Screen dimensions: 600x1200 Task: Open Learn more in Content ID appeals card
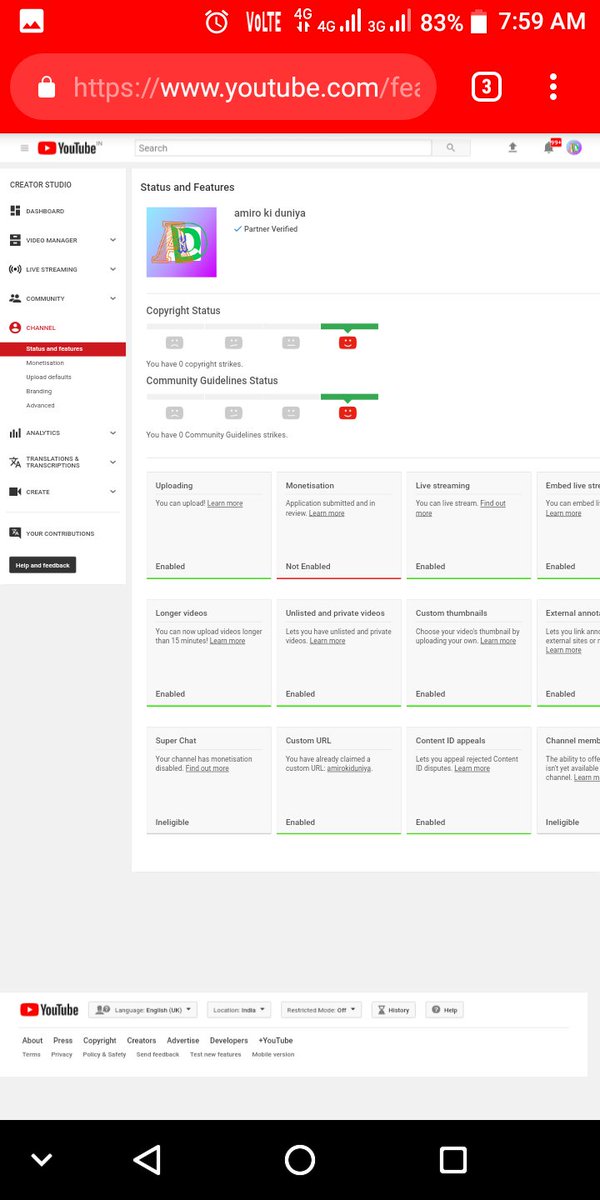[472, 768]
